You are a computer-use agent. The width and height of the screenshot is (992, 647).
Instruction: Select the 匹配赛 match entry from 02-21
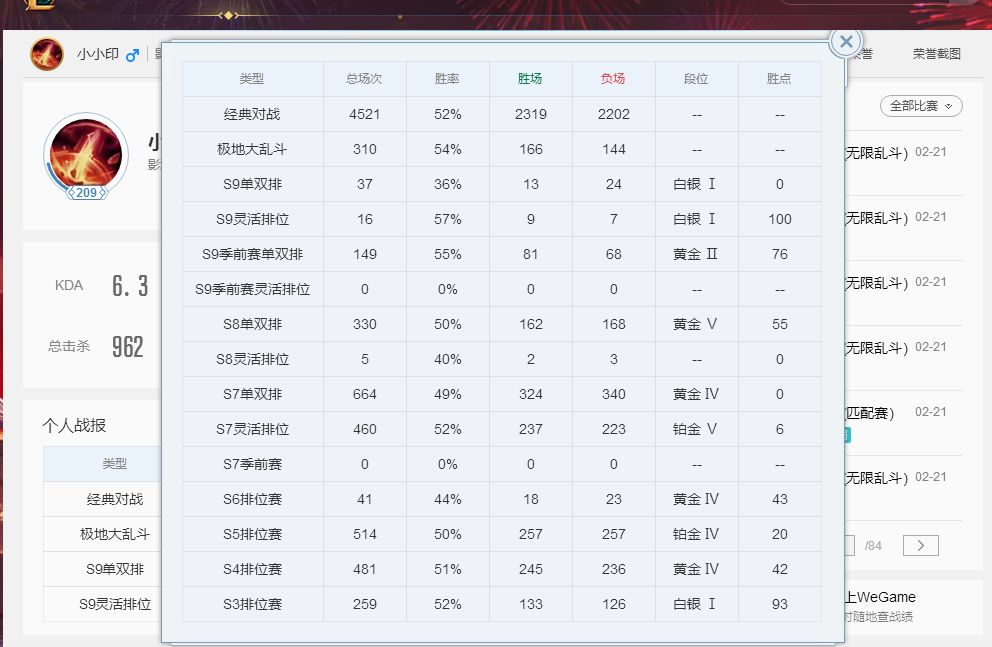point(870,412)
